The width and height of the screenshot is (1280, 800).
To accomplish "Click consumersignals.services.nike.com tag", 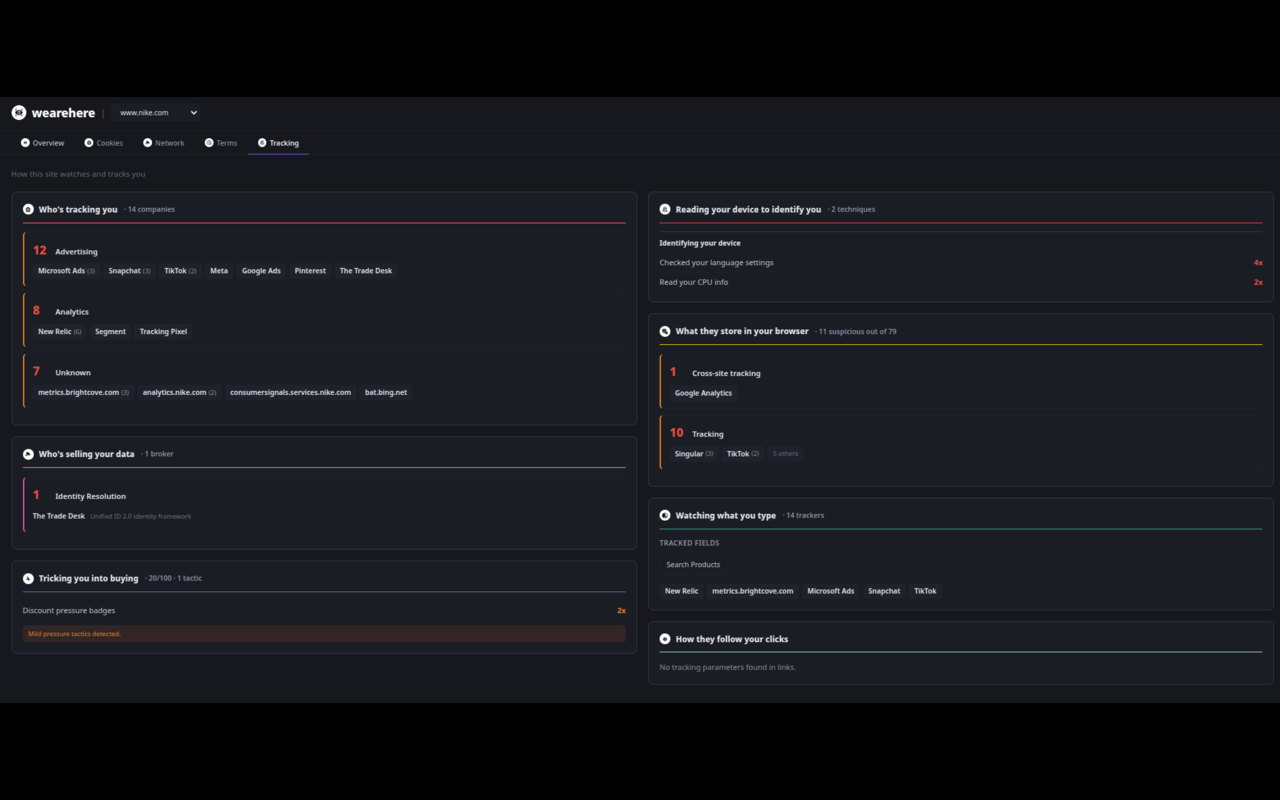I will tap(290, 393).
